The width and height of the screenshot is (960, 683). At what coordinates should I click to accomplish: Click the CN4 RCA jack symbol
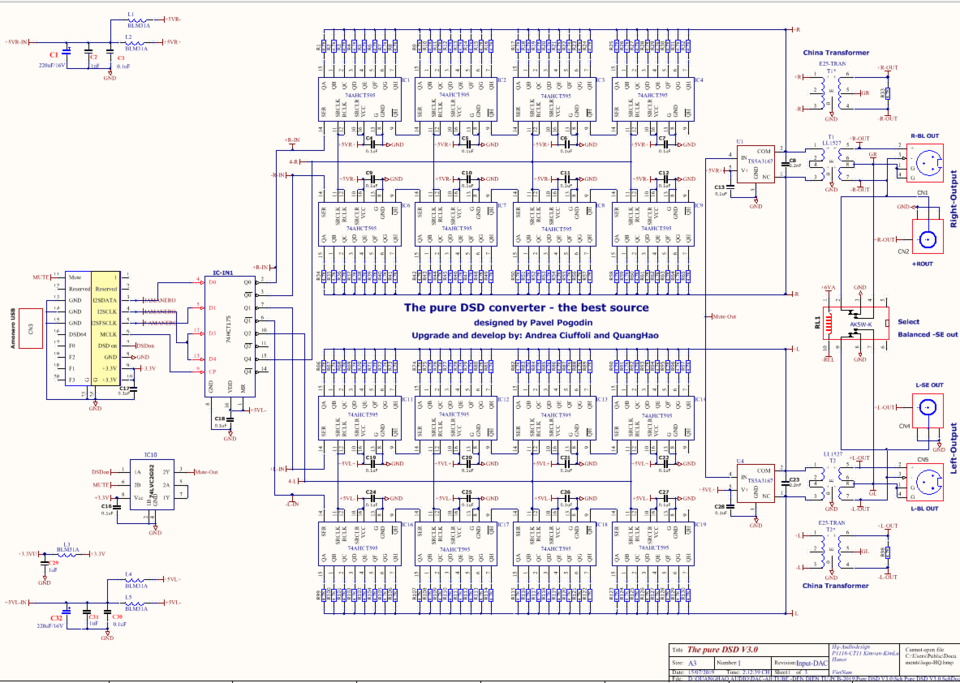930,409
